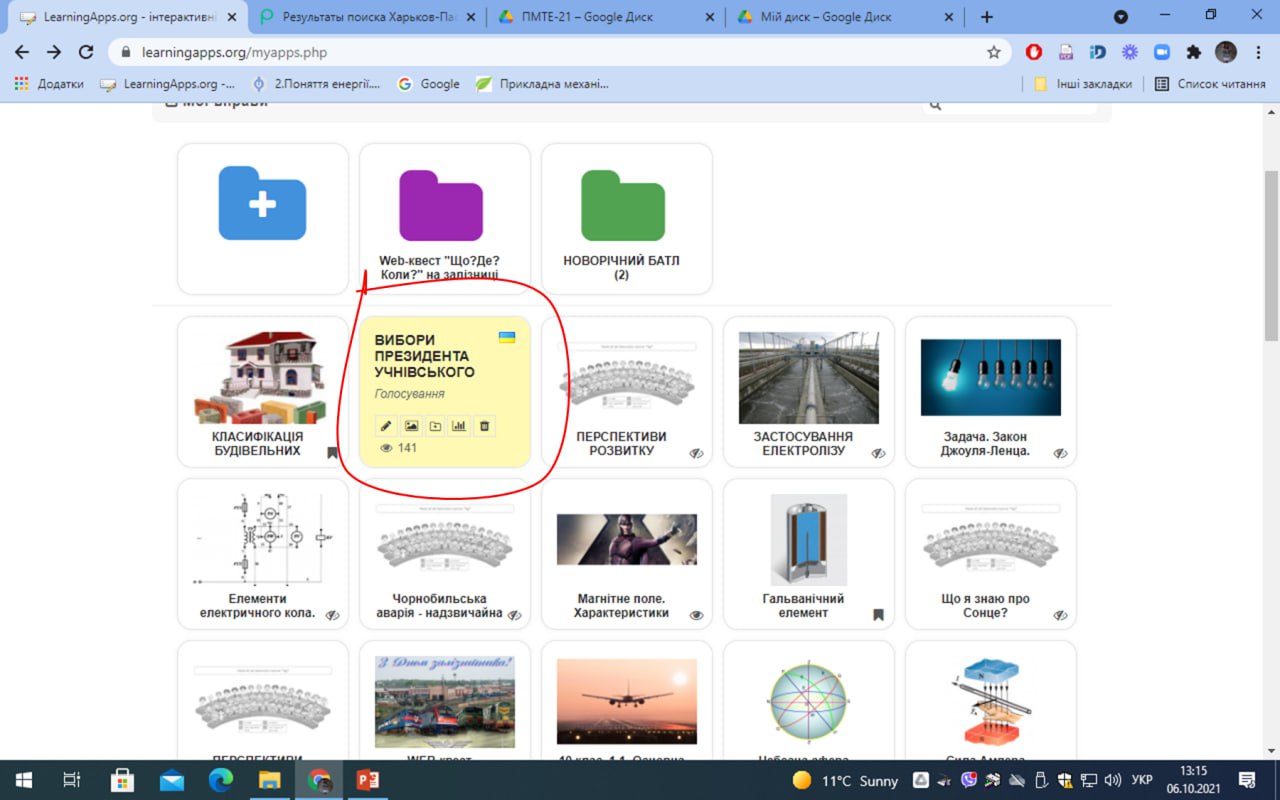The height and width of the screenshot is (800, 1280).
Task: Click the ВИБОРИ ПРЕЗИДЕНТА УЧНІВСЬКОГО title
Action: point(425,356)
